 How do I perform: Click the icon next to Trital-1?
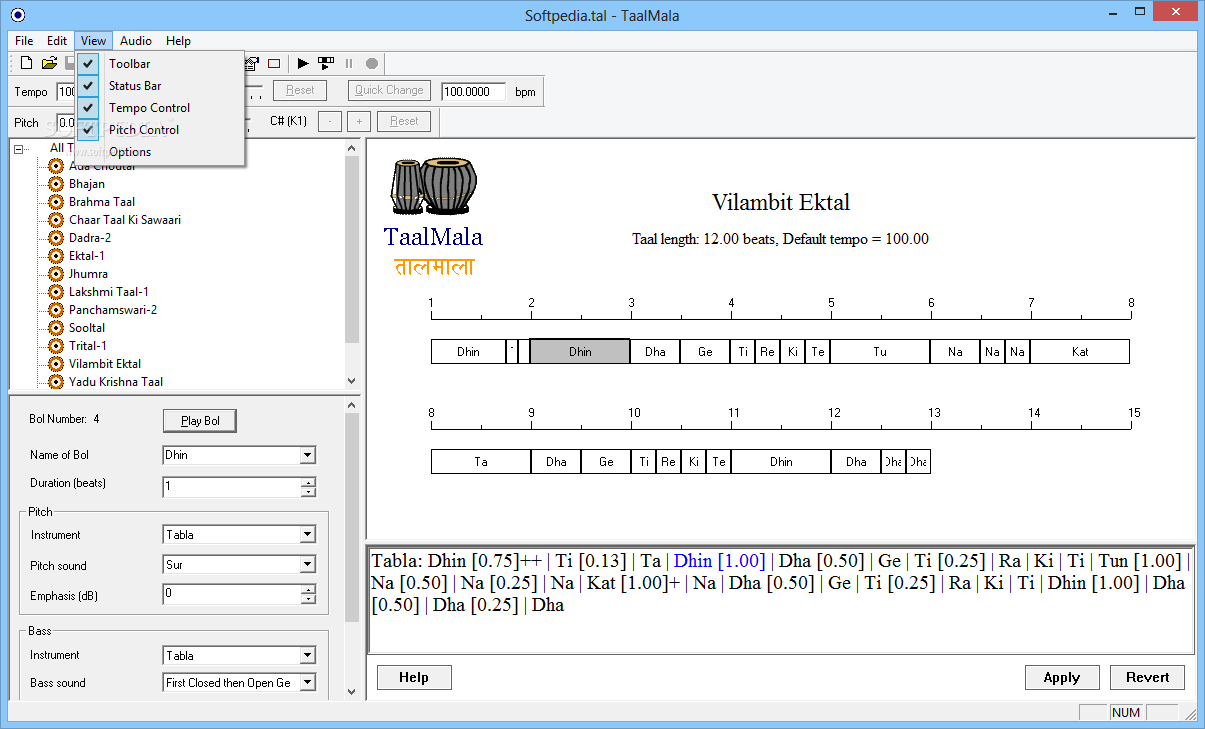(56, 346)
